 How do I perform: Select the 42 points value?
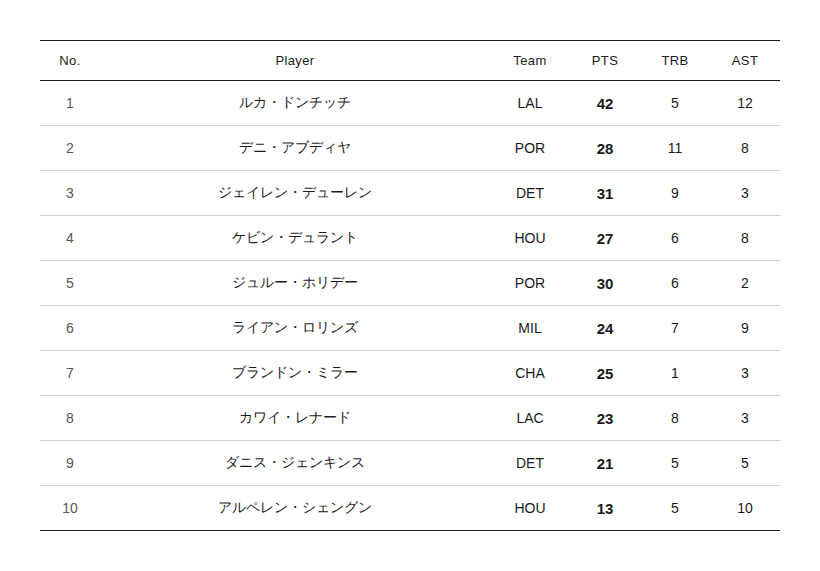click(x=605, y=103)
